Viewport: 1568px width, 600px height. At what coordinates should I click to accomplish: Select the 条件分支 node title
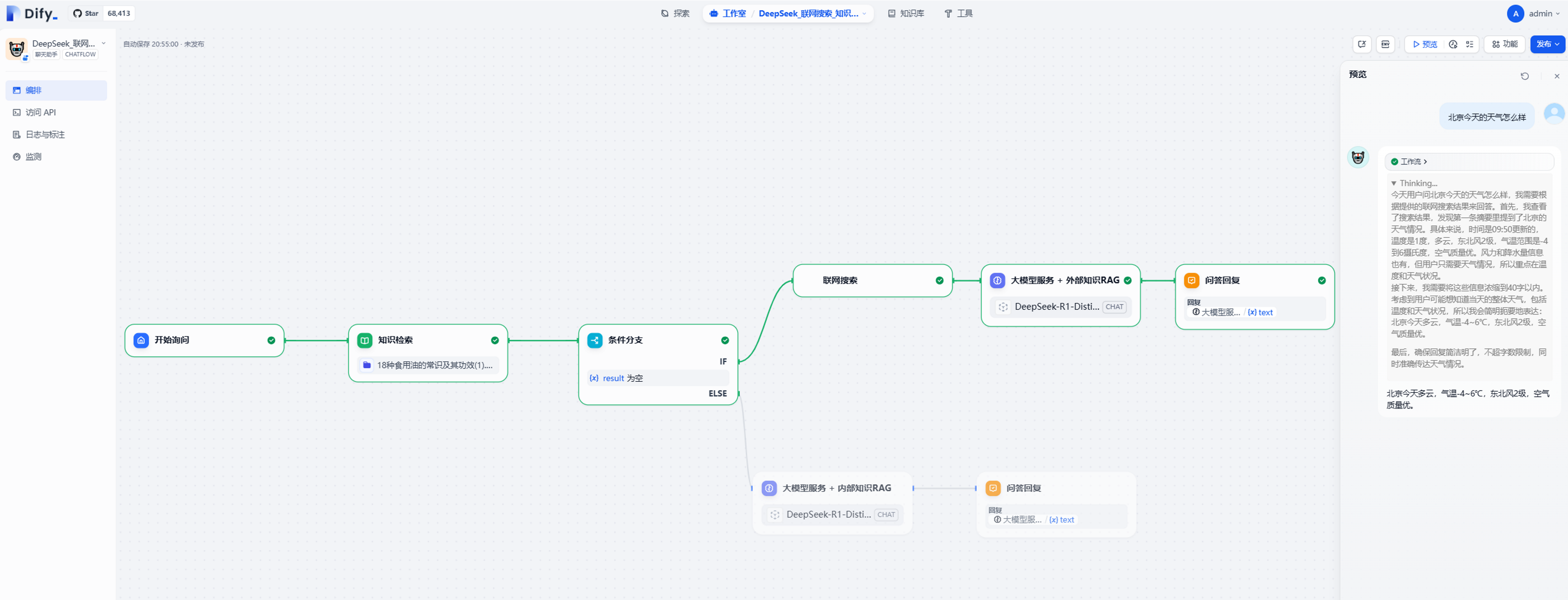[625, 340]
